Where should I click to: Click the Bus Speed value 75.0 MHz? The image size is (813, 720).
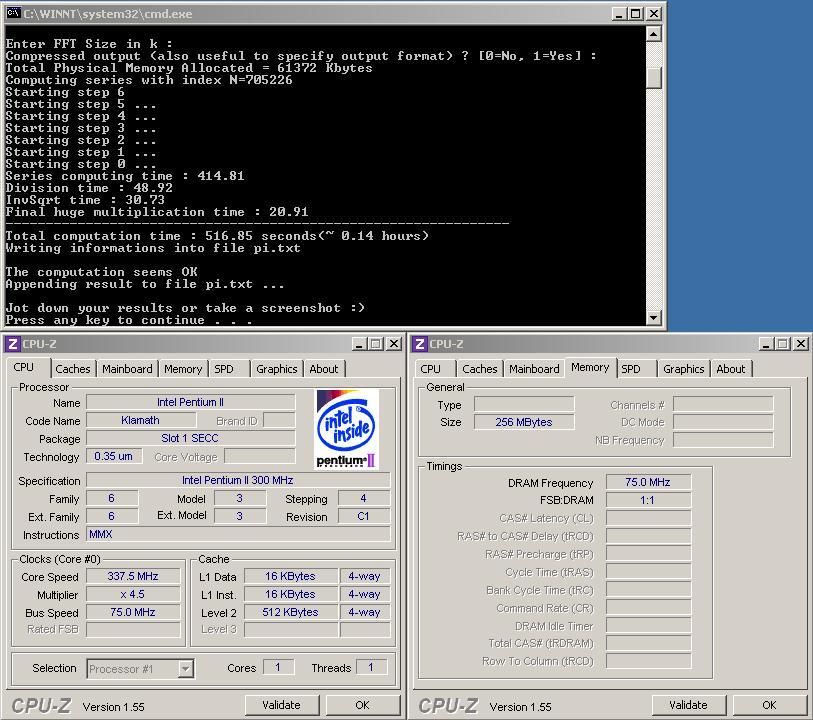click(133, 612)
